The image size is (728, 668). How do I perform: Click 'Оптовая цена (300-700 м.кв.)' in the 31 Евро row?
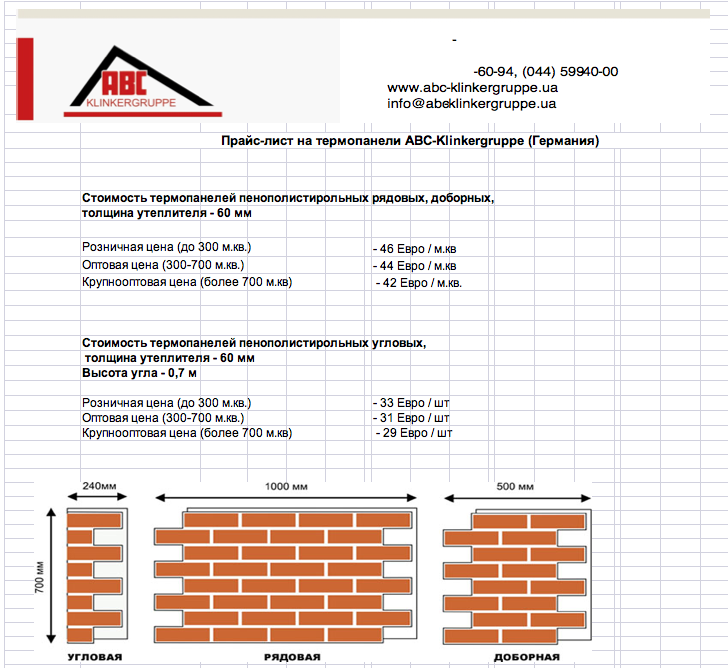pos(163,418)
